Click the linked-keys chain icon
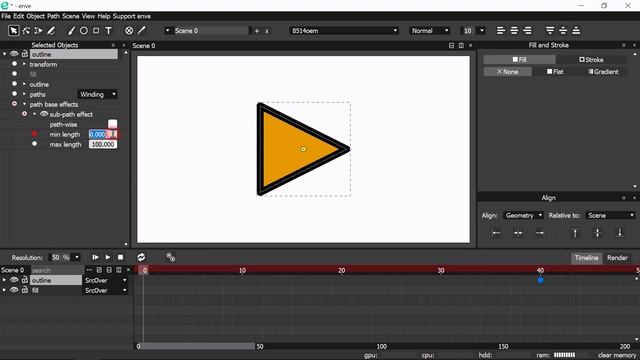Screen dimensions: 640x360 (x=171, y=257)
